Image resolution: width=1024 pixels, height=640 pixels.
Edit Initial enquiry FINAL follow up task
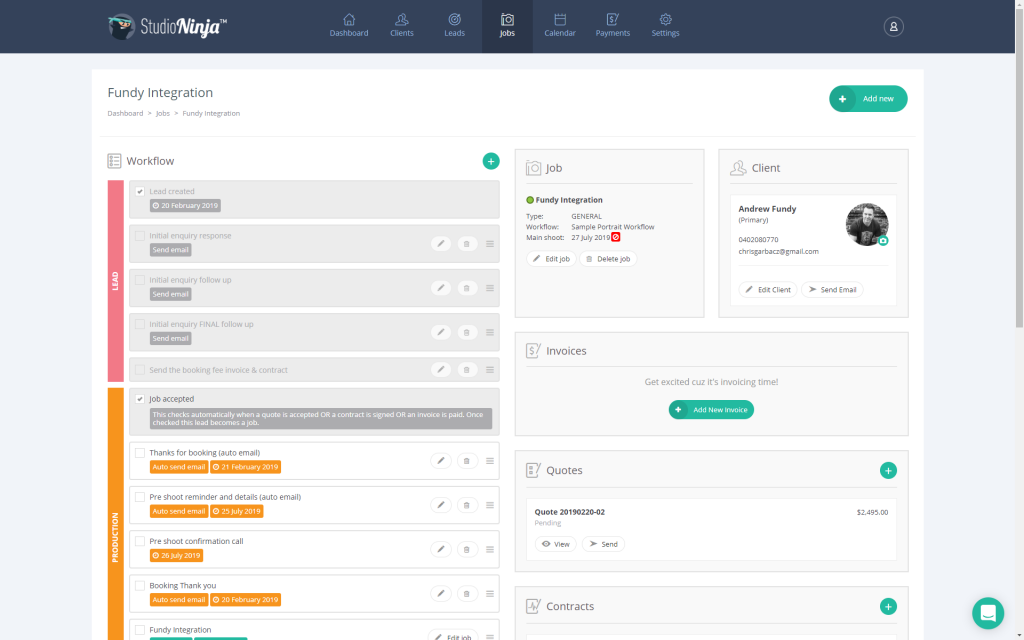tap(441, 332)
